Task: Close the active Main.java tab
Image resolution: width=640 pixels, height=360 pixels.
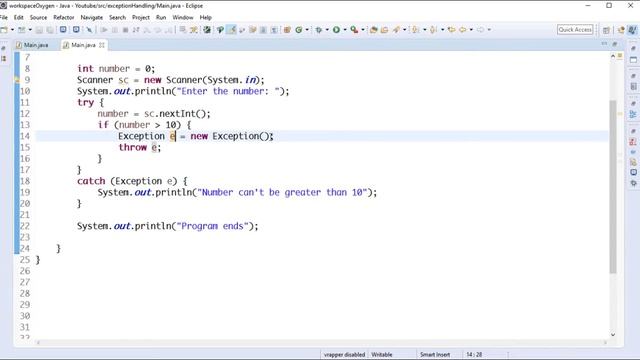Action: [102, 45]
